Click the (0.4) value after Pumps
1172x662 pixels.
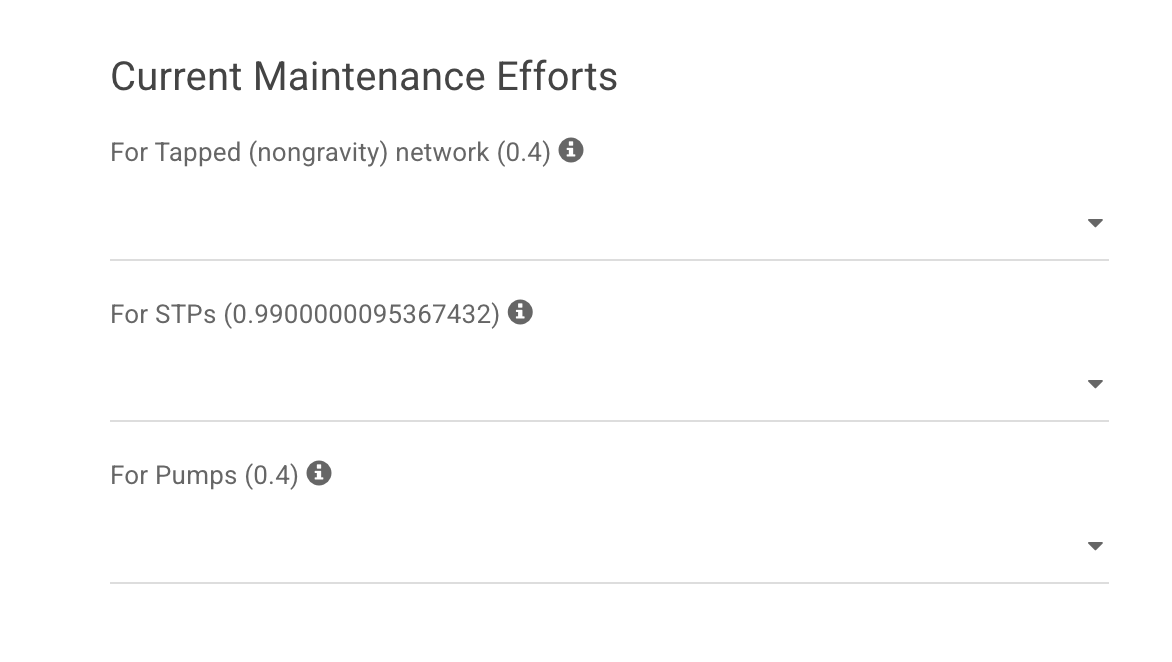272,475
